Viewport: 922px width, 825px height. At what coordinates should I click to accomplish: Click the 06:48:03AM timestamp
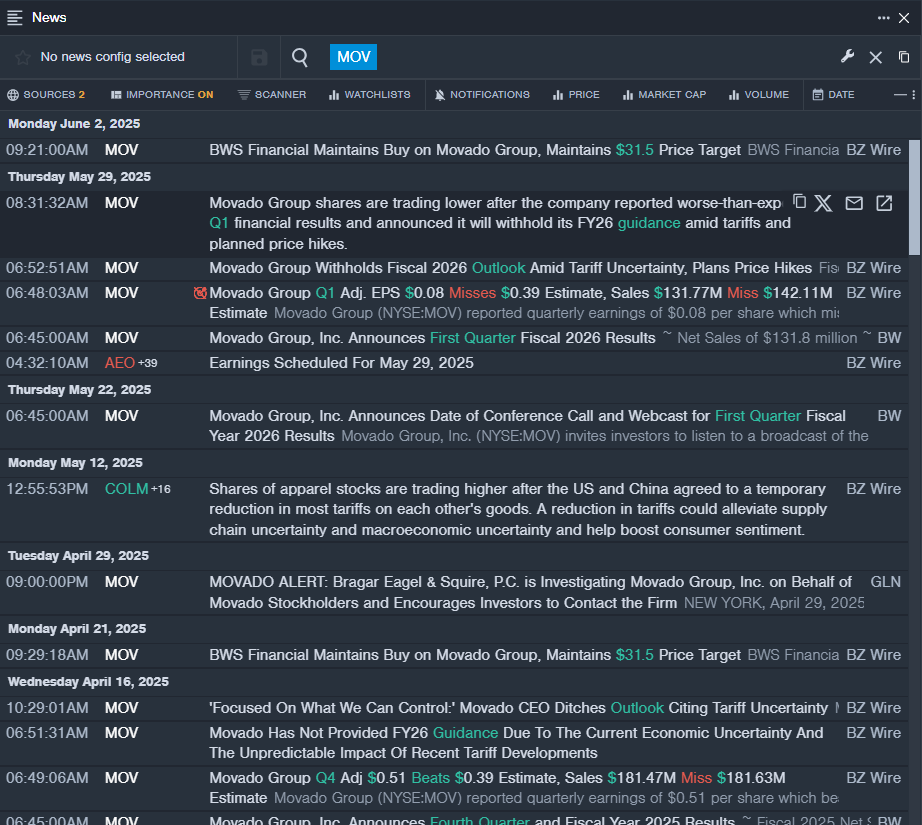(47, 293)
